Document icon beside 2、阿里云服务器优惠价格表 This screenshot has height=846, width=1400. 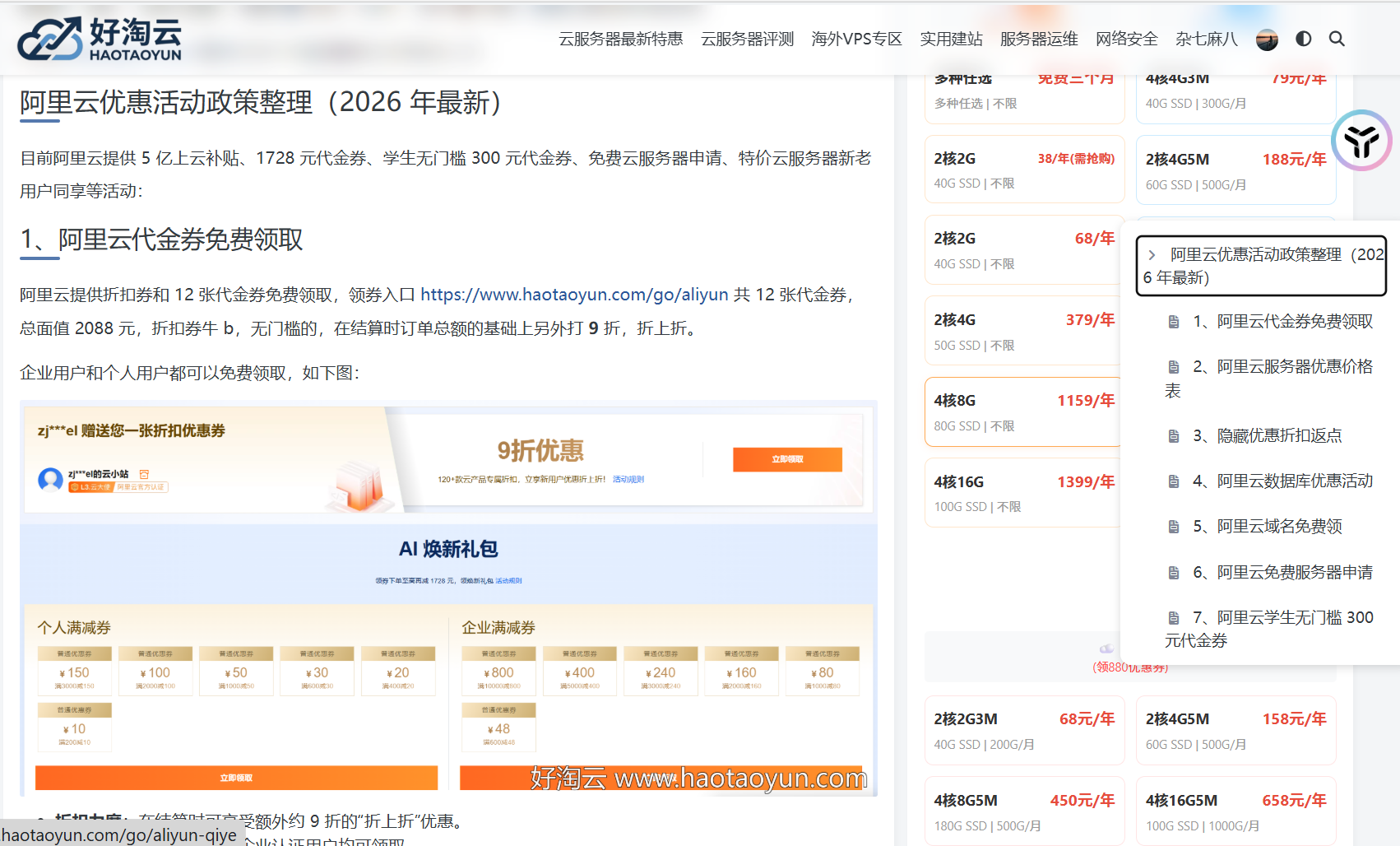click(x=1174, y=367)
